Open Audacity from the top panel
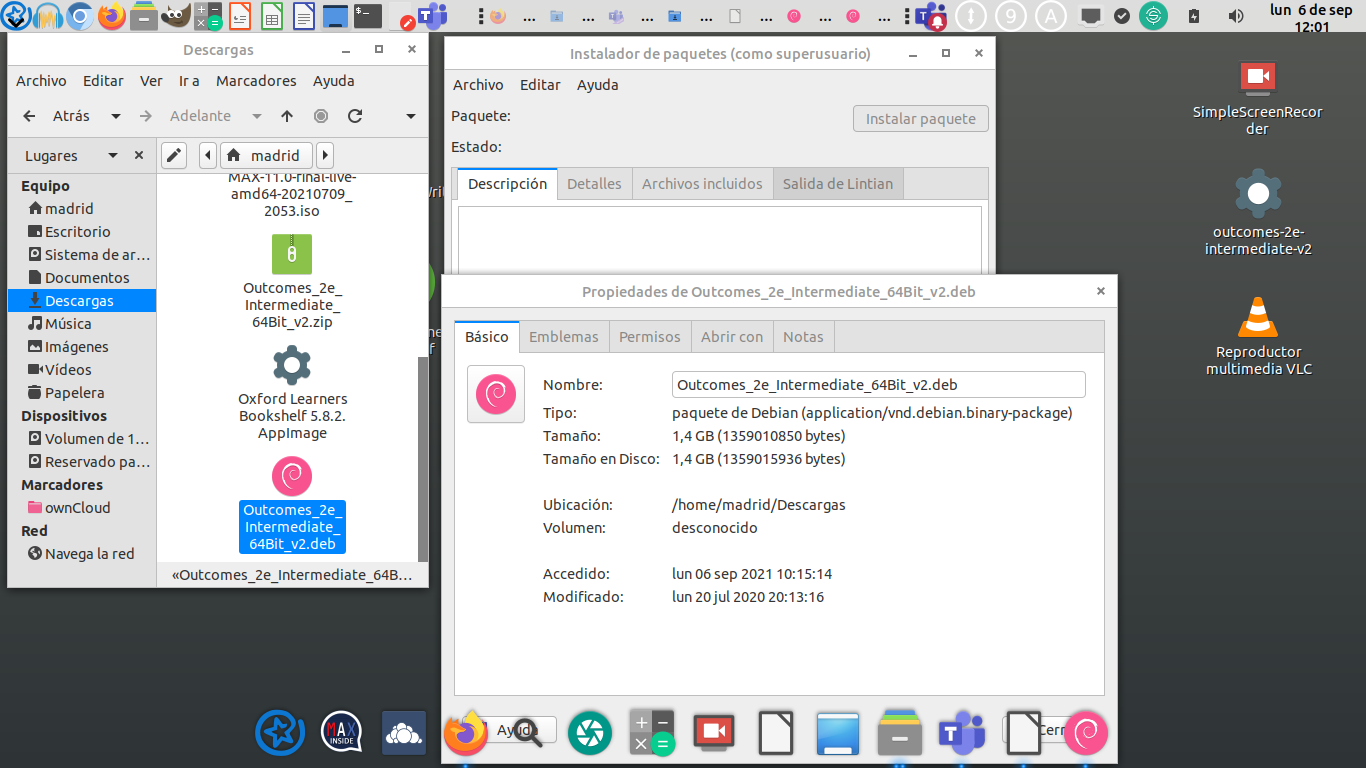The height and width of the screenshot is (768, 1366). tap(48, 16)
